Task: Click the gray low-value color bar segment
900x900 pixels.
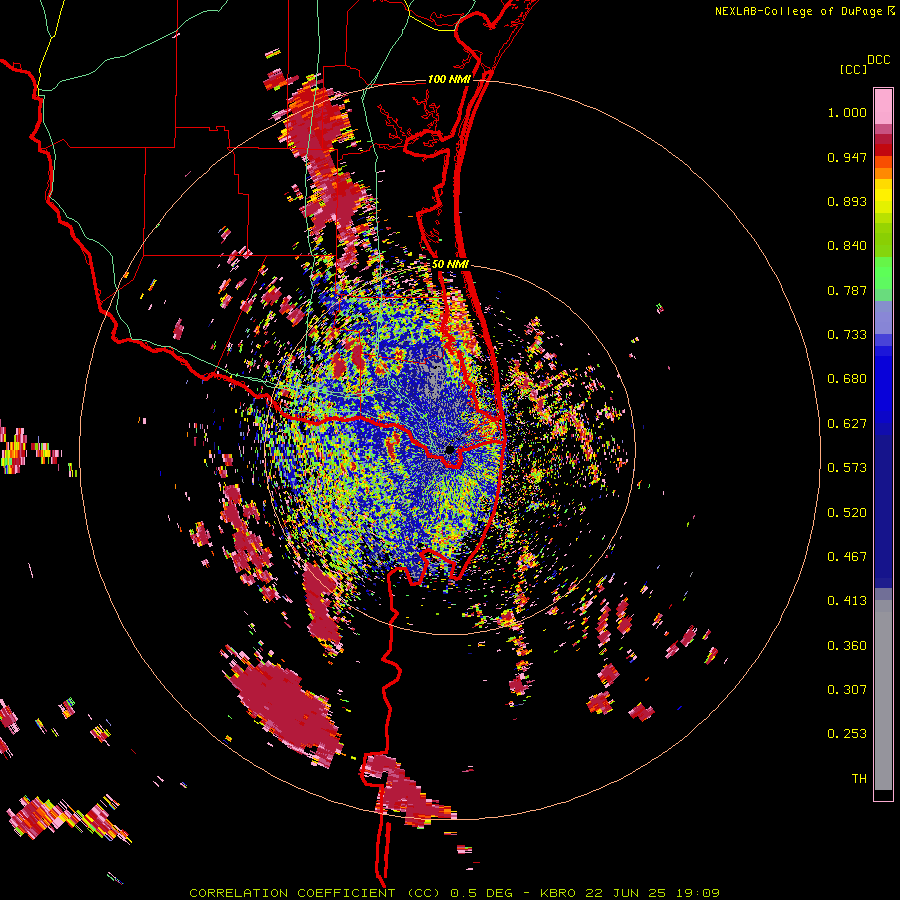Action: pos(883,695)
